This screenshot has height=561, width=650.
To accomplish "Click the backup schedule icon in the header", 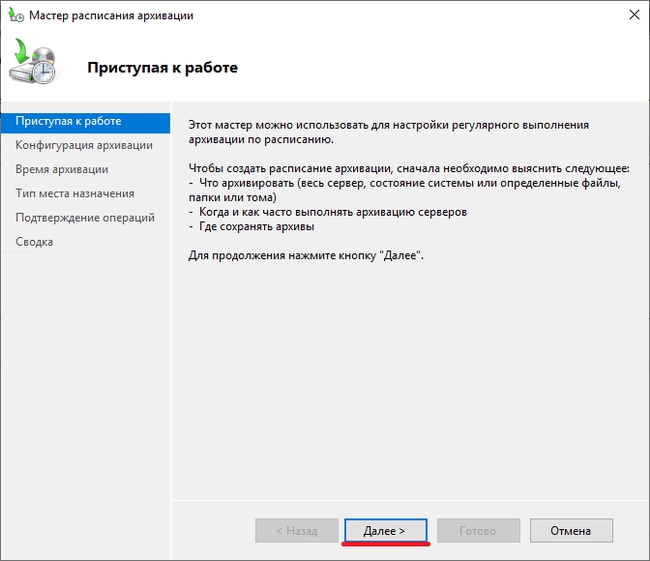I will (37, 65).
